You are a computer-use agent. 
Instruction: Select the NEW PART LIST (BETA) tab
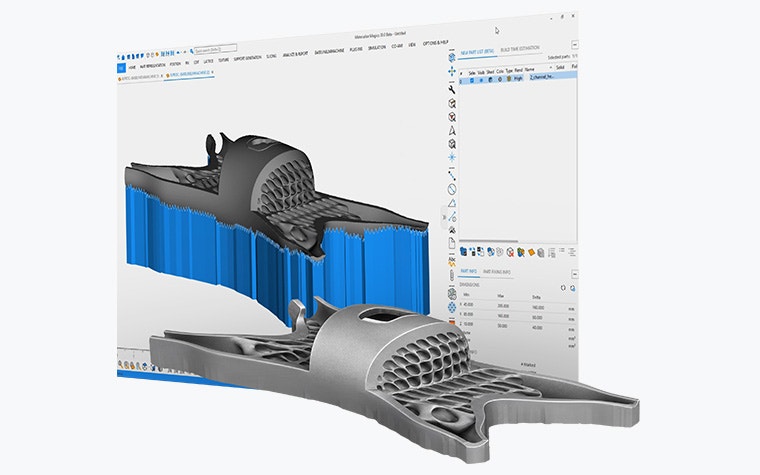point(477,52)
